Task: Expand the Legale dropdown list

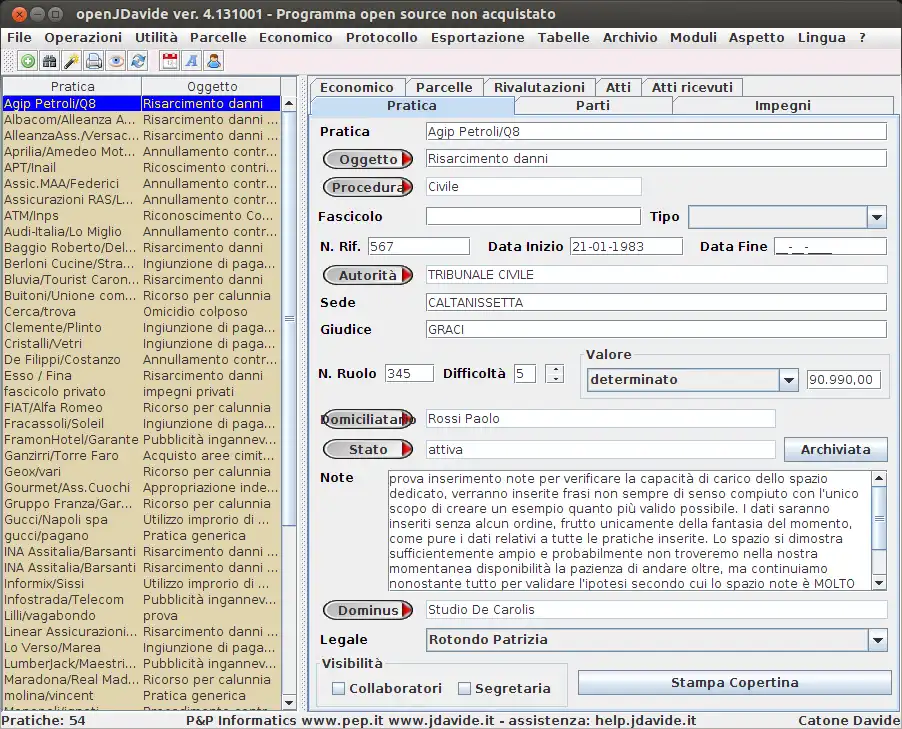Action: (877, 640)
